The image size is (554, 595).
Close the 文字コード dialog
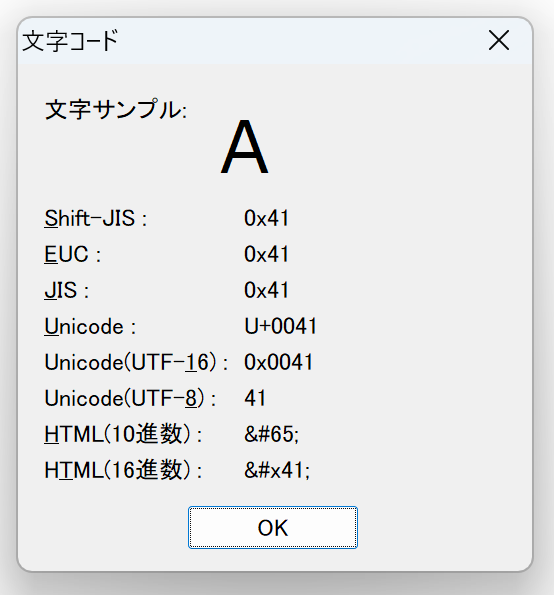[x=499, y=40]
